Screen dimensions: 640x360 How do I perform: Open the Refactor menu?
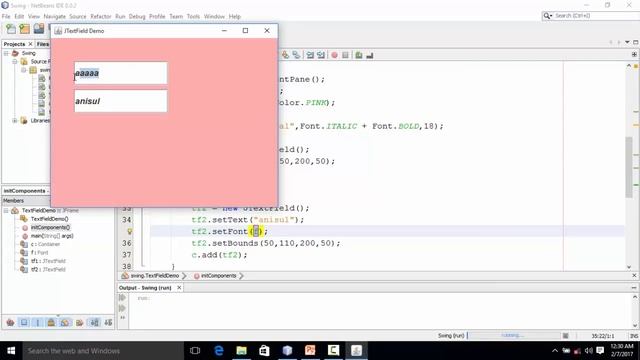point(101,16)
